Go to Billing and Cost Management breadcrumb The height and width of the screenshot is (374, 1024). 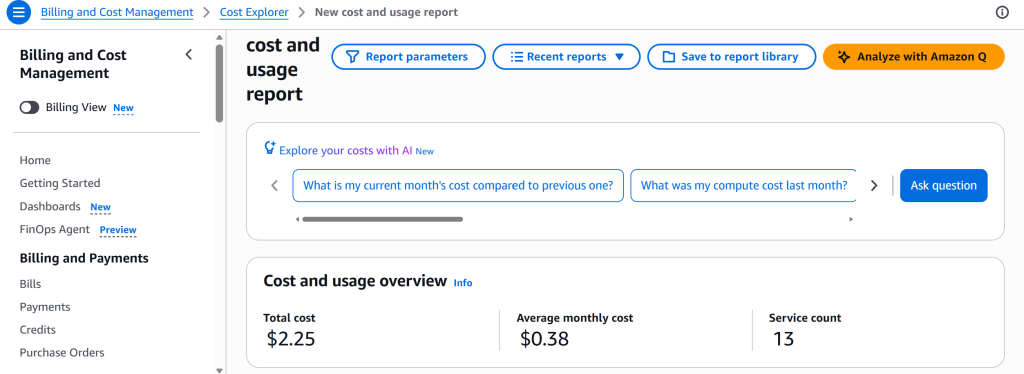pyautogui.click(x=117, y=12)
